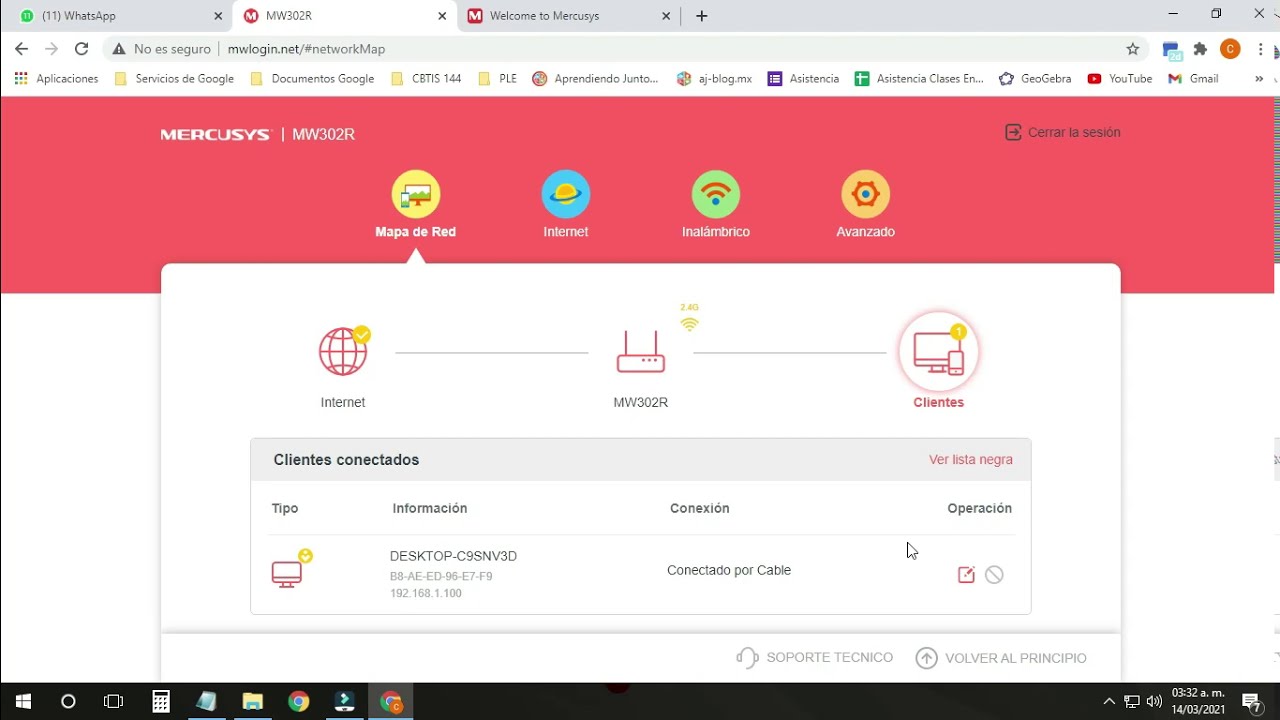This screenshot has height=720, width=1280.
Task: Bookmark this page with star icon
Action: pos(1133,49)
